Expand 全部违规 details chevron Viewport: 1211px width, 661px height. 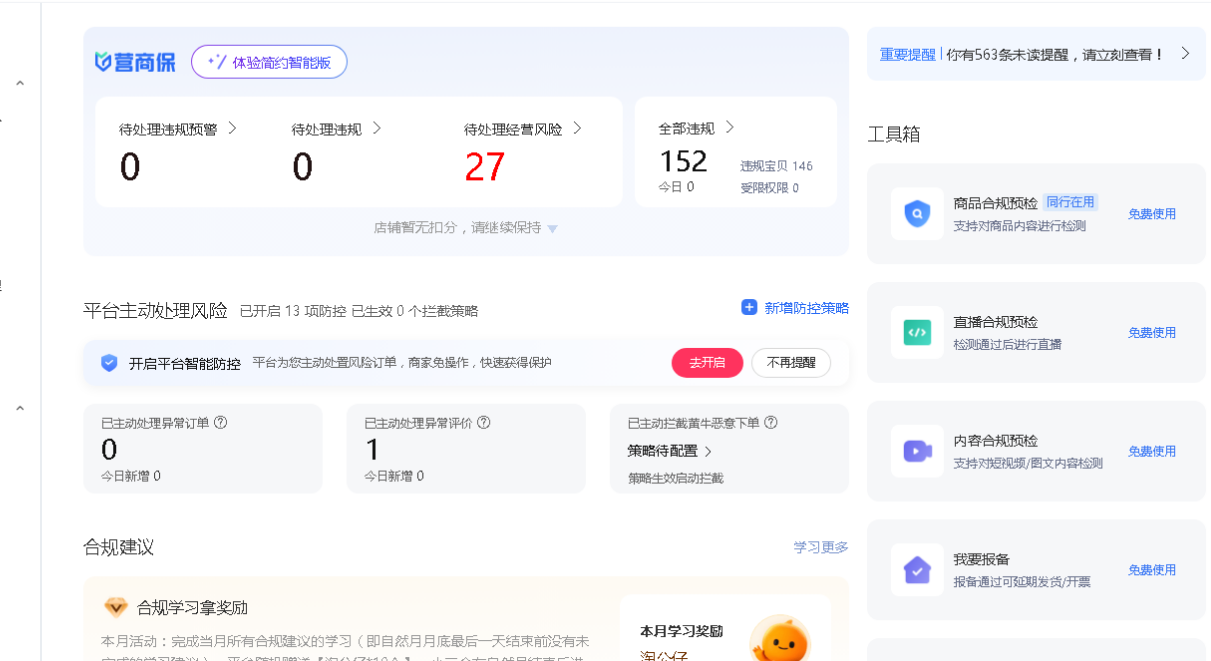(730, 127)
